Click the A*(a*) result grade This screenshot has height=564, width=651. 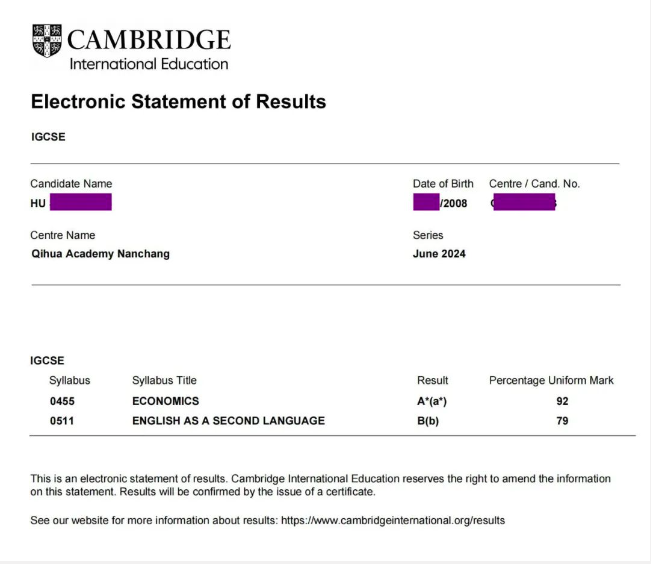(x=432, y=401)
